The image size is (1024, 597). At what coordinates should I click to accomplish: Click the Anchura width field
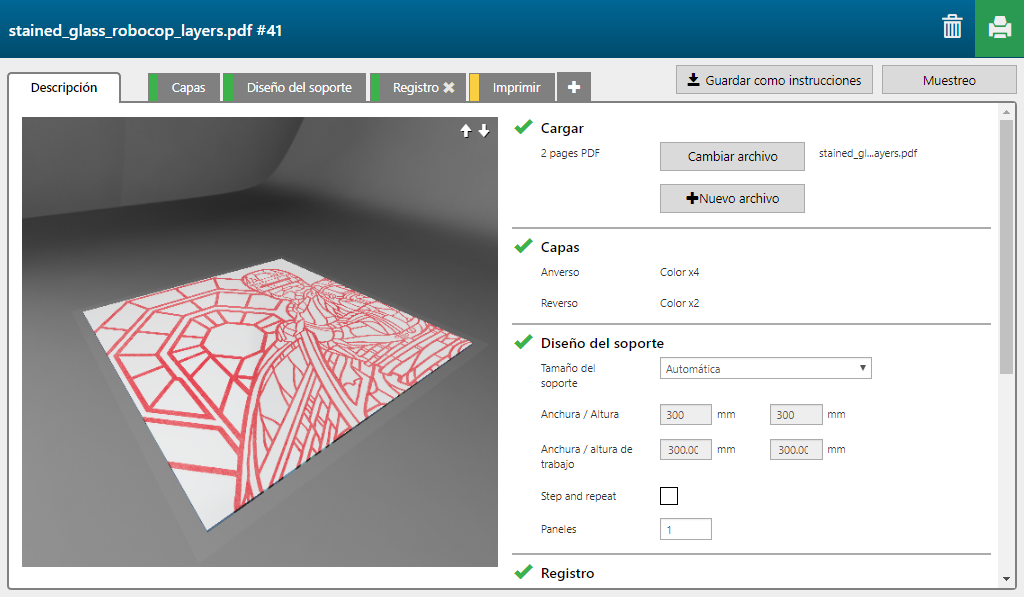(x=686, y=415)
